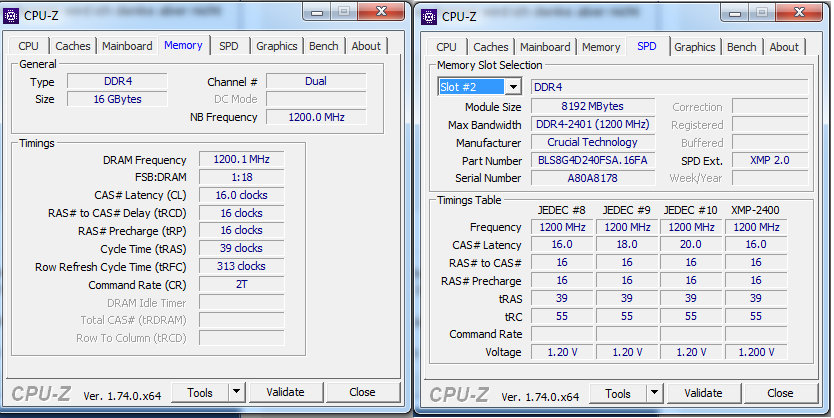Click the Command Rate 2T value
834x418 pixels.
pos(241,285)
